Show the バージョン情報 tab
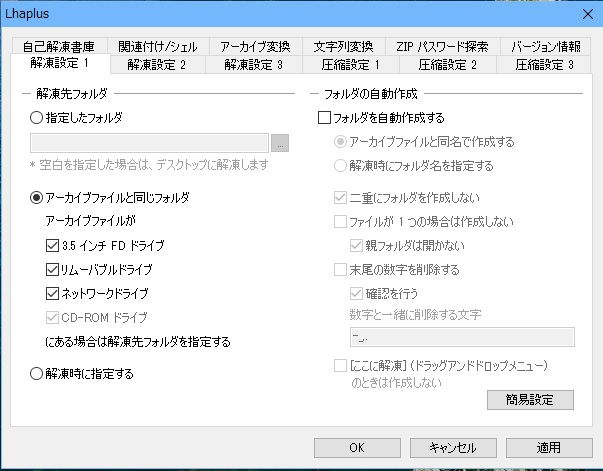 (x=546, y=47)
